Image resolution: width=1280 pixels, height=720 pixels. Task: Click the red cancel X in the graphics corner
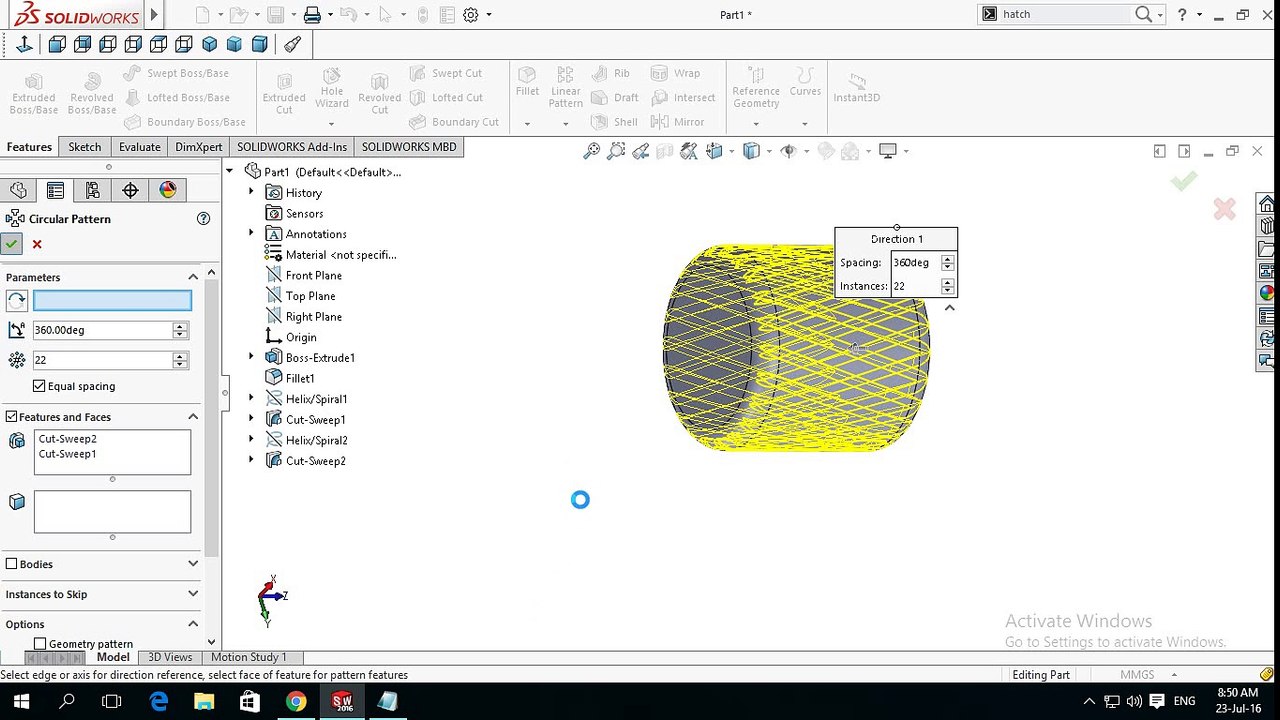[x=1224, y=209]
